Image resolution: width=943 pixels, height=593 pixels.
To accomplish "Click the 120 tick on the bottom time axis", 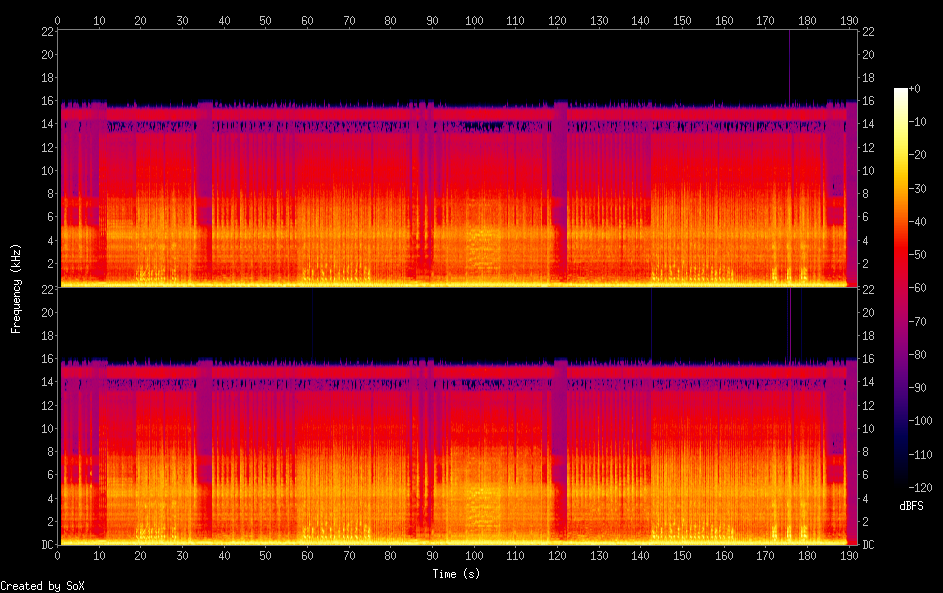I will 557,556.
